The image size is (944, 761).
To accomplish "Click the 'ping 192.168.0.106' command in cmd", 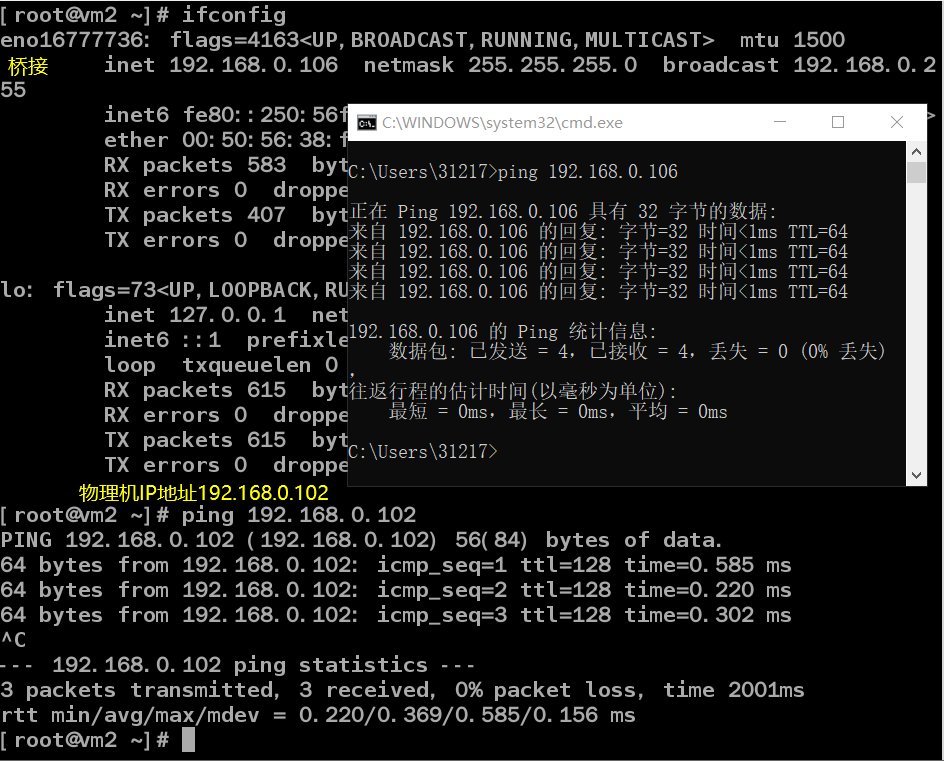I will [x=588, y=172].
